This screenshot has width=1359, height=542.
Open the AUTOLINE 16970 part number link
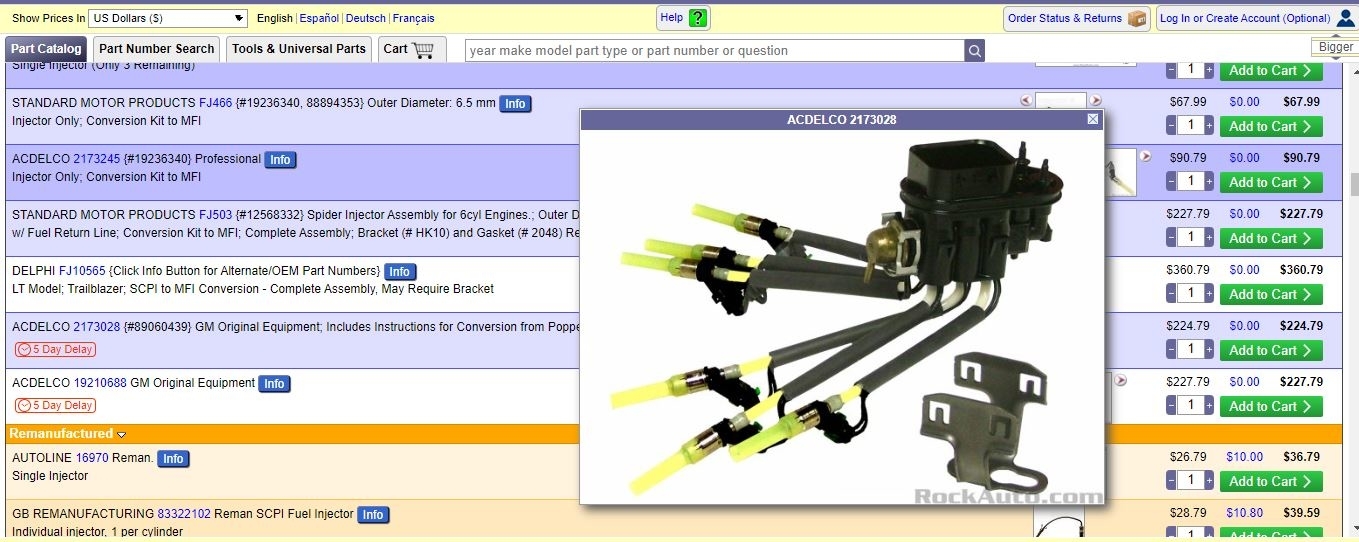92,458
